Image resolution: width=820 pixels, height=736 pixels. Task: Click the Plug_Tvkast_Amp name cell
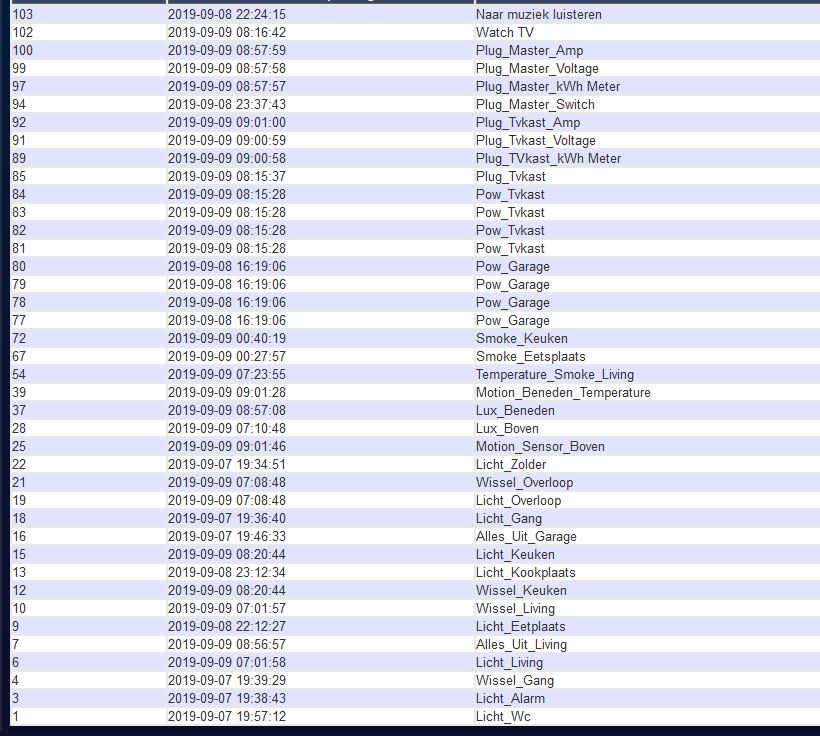point(527,123)
